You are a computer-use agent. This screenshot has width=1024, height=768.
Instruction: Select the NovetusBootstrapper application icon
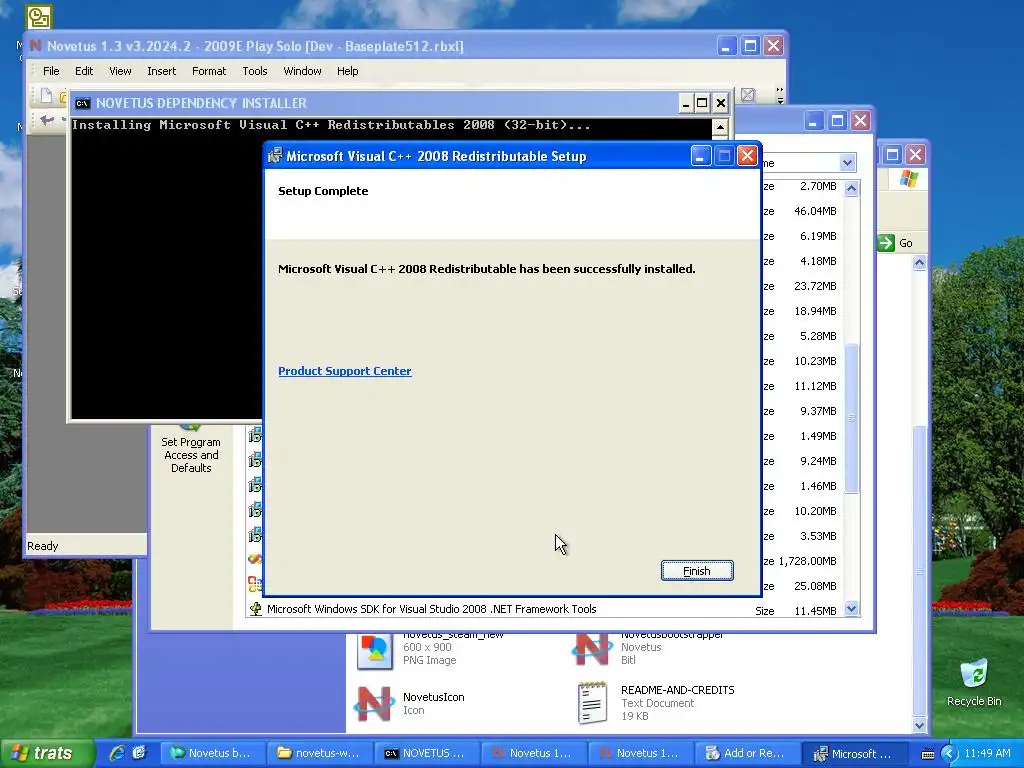click(592, 648)
